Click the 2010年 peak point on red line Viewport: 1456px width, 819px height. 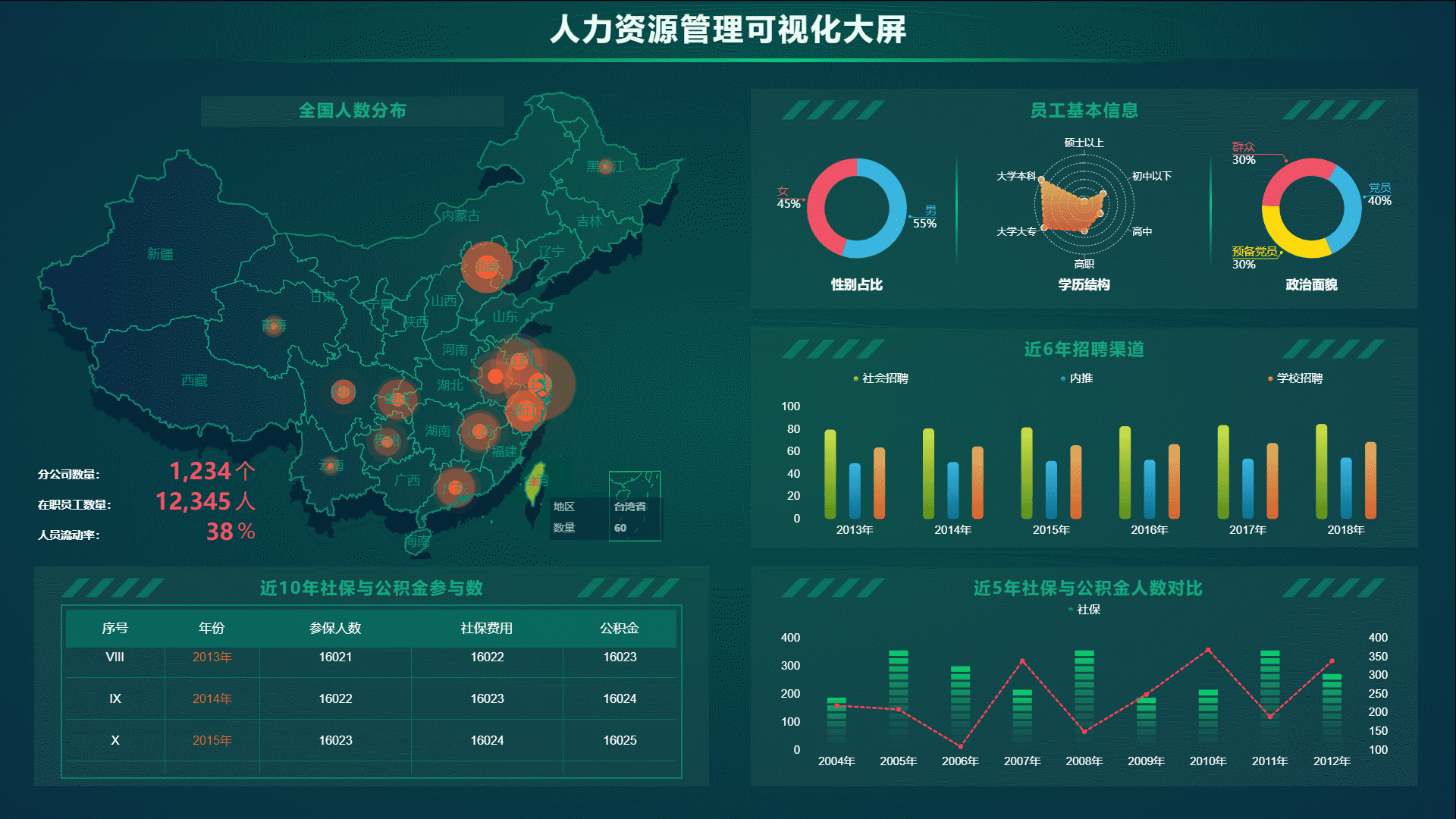coord(1208,650)
